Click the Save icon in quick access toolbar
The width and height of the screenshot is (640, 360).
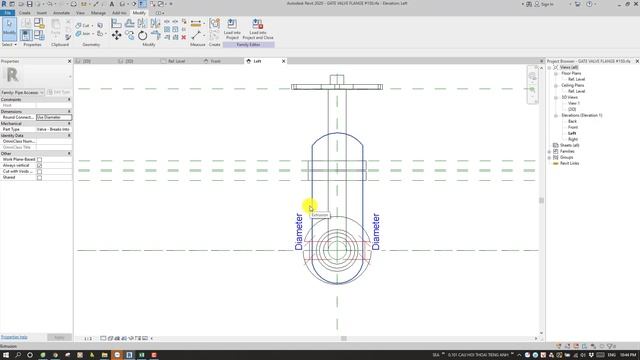(x=29, y=4)
